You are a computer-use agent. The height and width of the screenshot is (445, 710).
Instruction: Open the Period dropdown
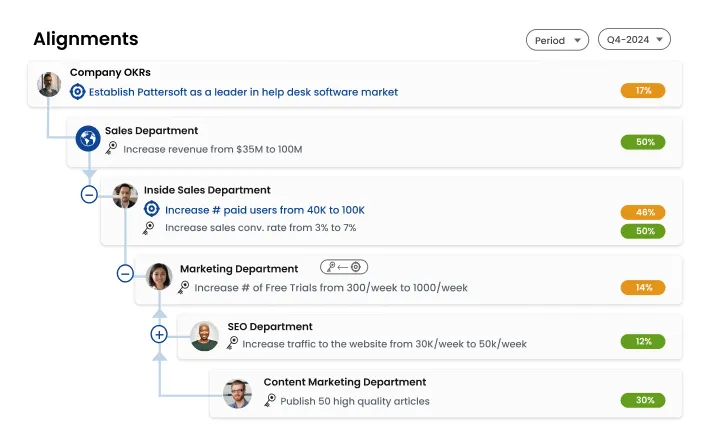coord(557,40)
